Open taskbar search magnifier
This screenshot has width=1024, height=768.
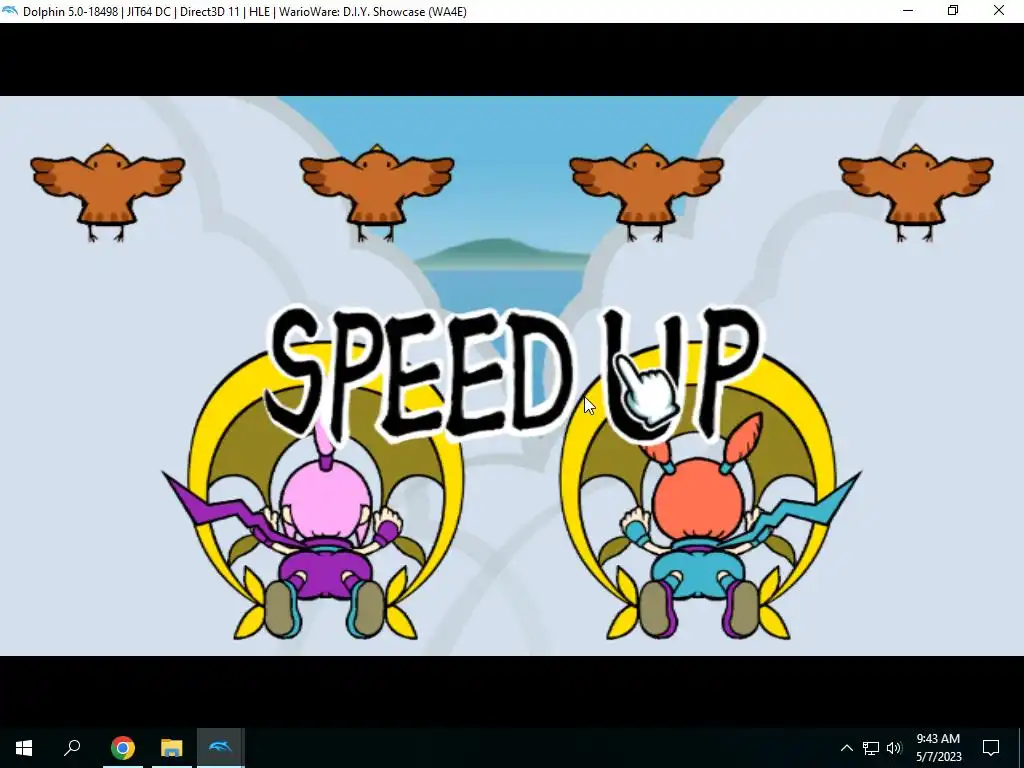click(72, 748)
